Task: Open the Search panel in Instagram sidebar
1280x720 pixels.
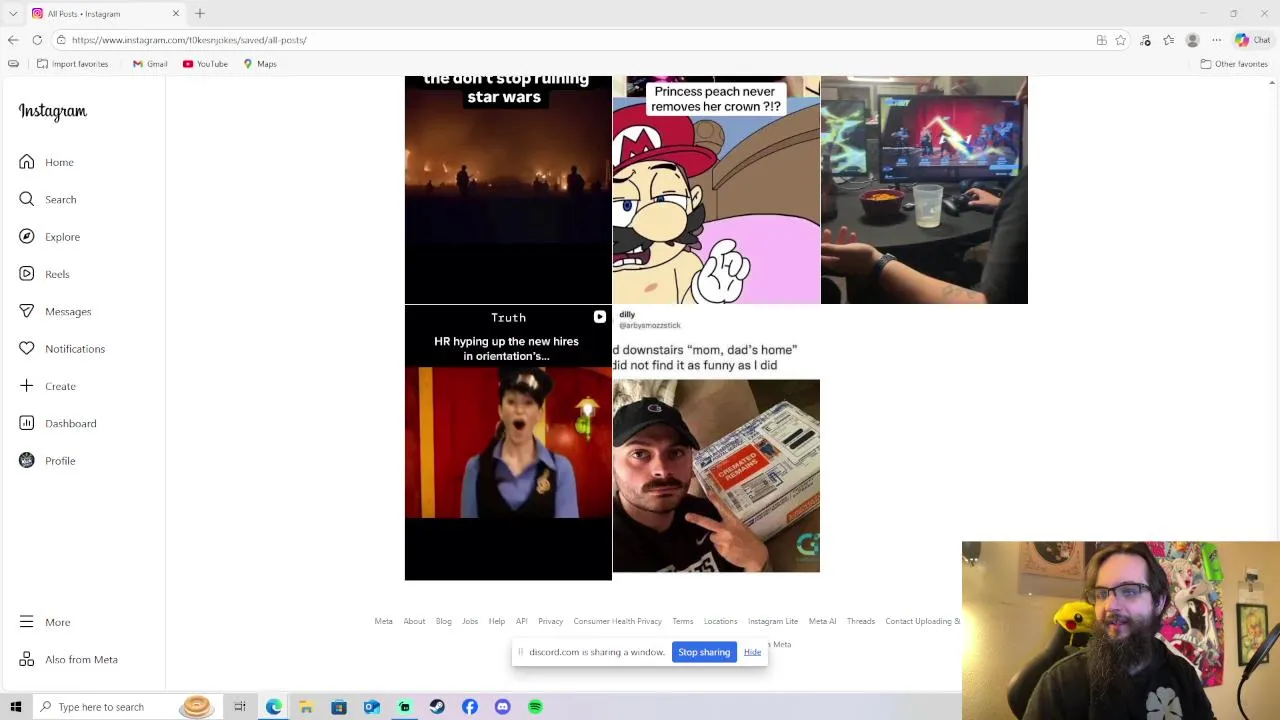Action: pos(47,199)
